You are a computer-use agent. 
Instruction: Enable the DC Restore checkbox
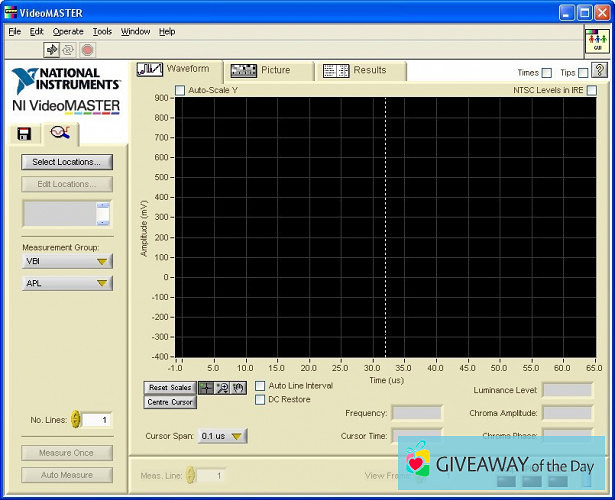click(261, 400)
